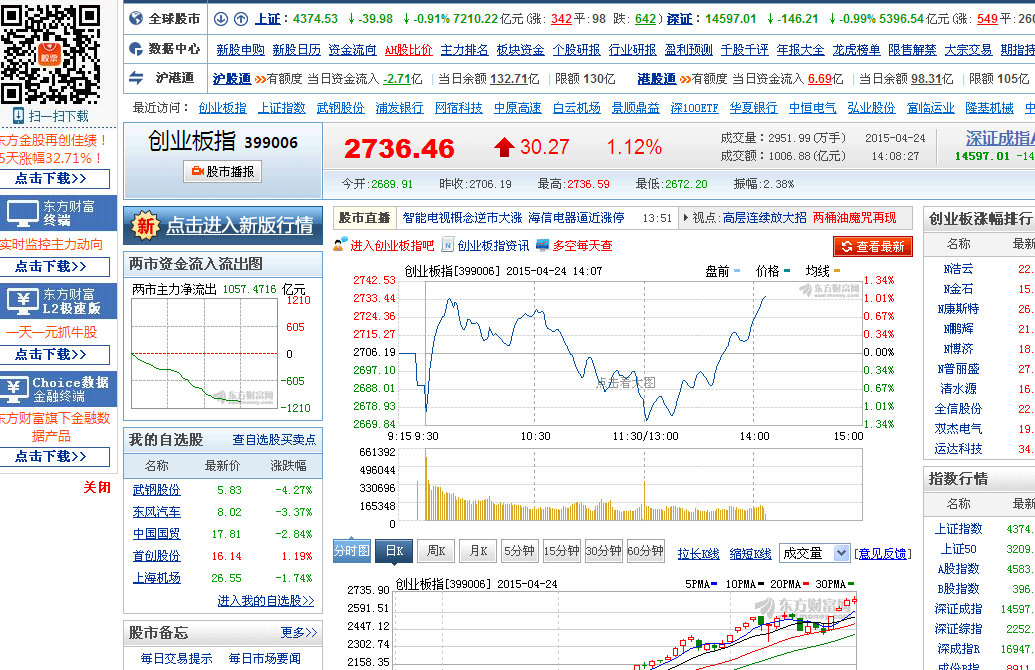Open 上证指数 in 指数行情 list

(958, 529)
